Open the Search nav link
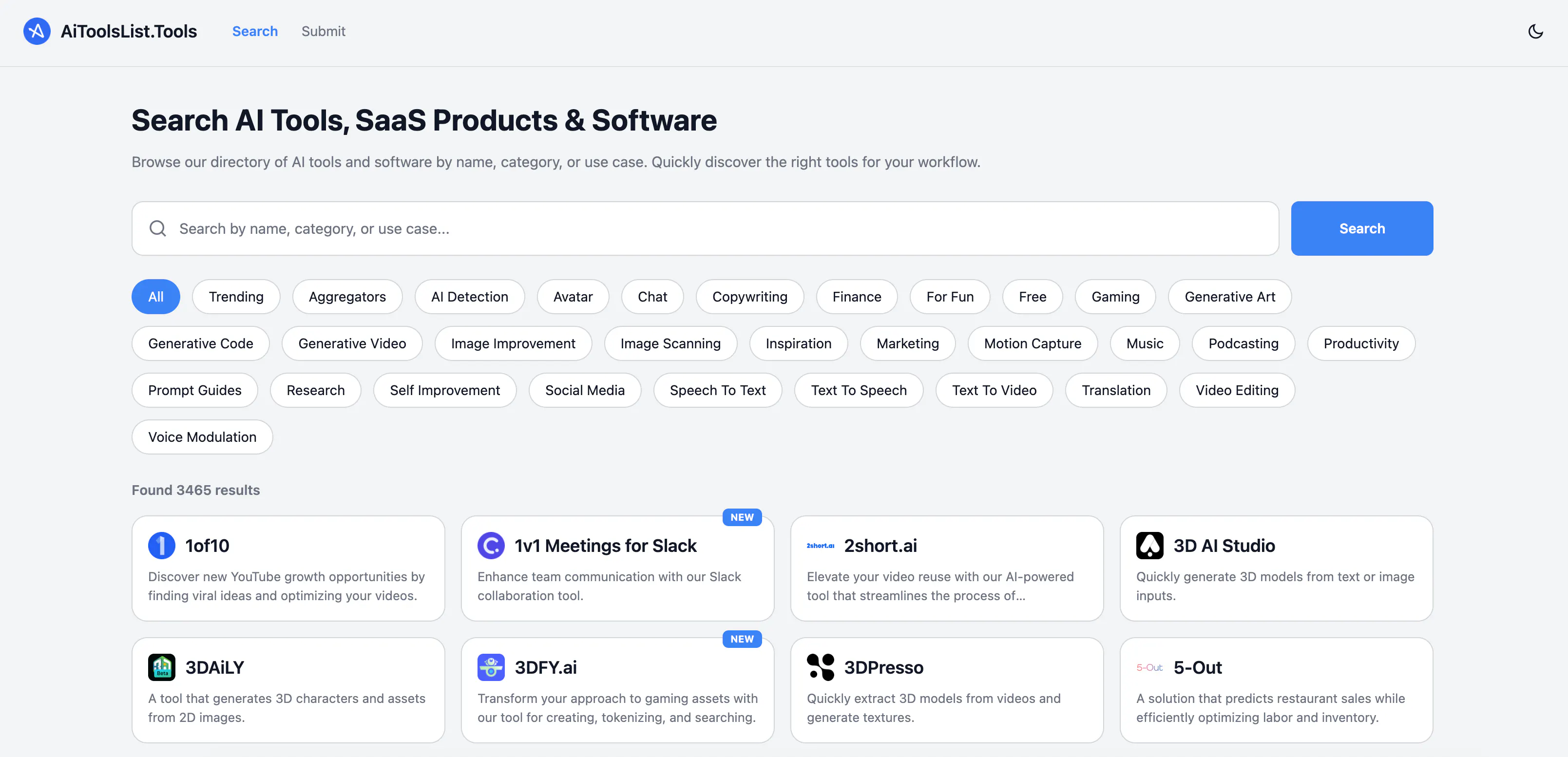The height and width of the screenshot is (757, 1568). pos(254,31)
